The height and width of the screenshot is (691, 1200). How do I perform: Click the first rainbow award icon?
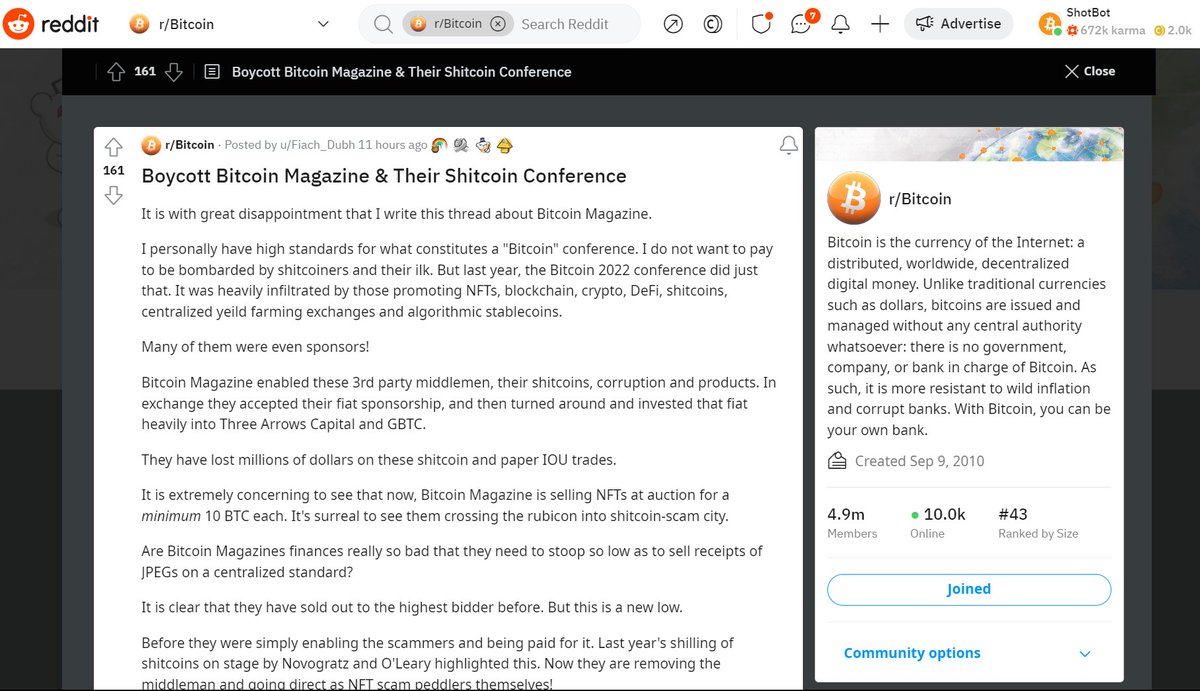(x=439, y=146)
